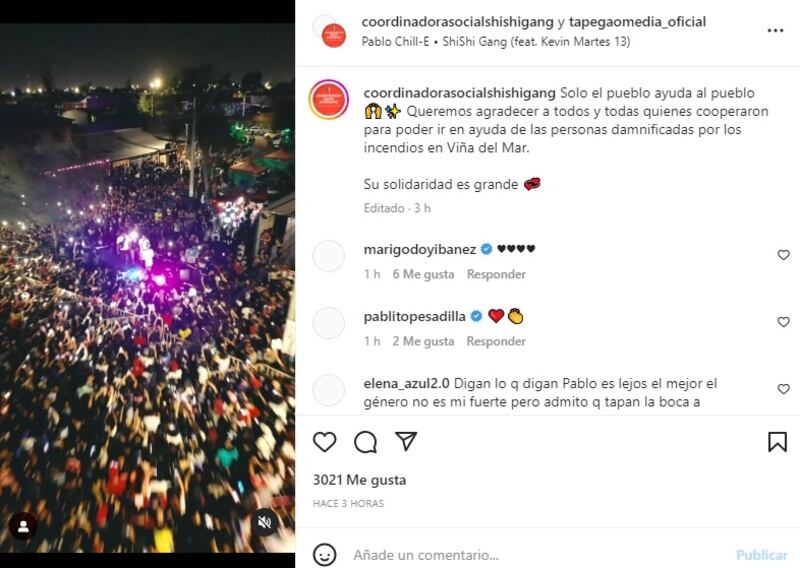Focus the Añade un comentario field
The image size is (800, 568).
tap(538, 555)
